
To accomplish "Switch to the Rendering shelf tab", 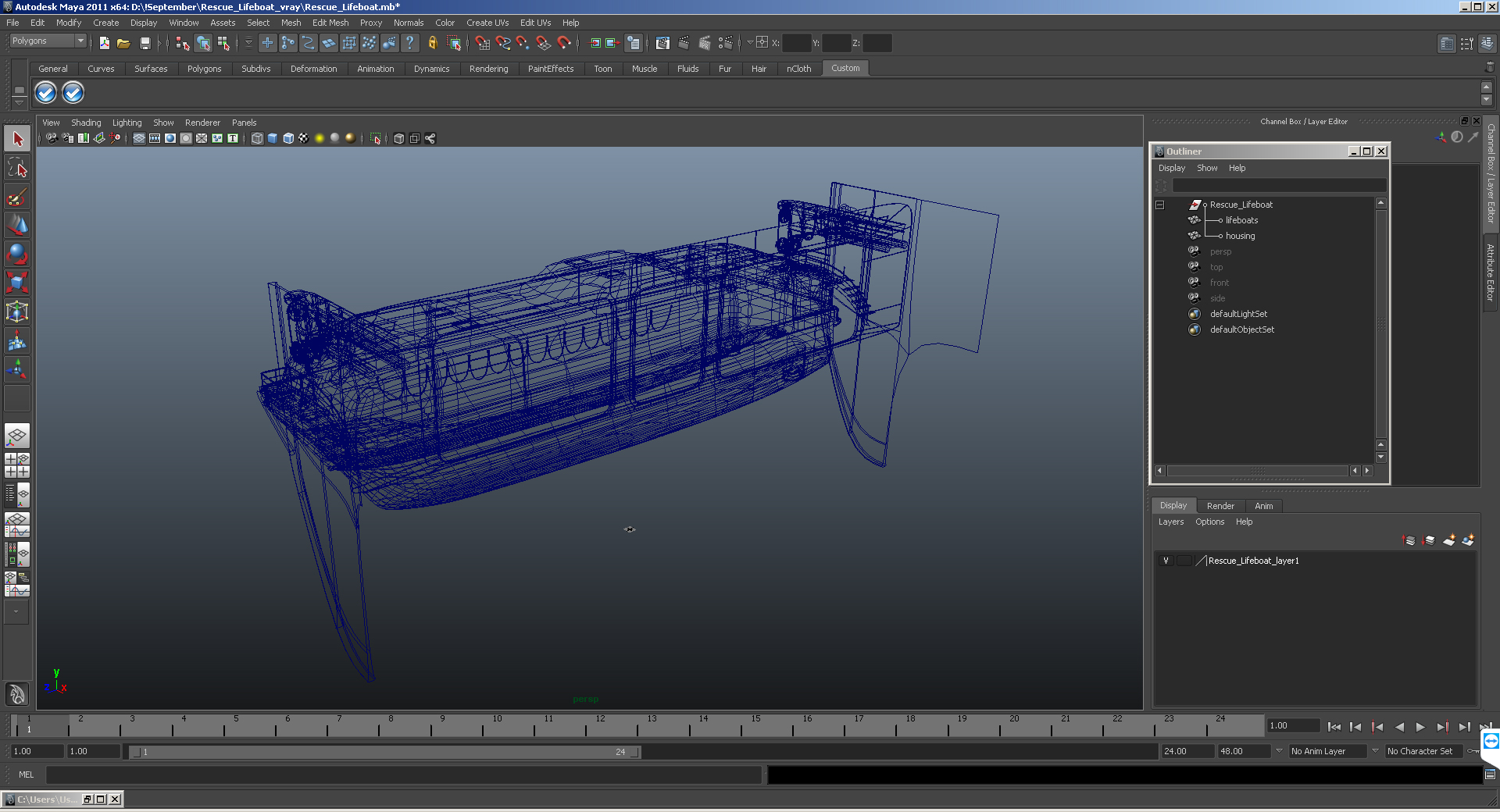I will [488, 69].
